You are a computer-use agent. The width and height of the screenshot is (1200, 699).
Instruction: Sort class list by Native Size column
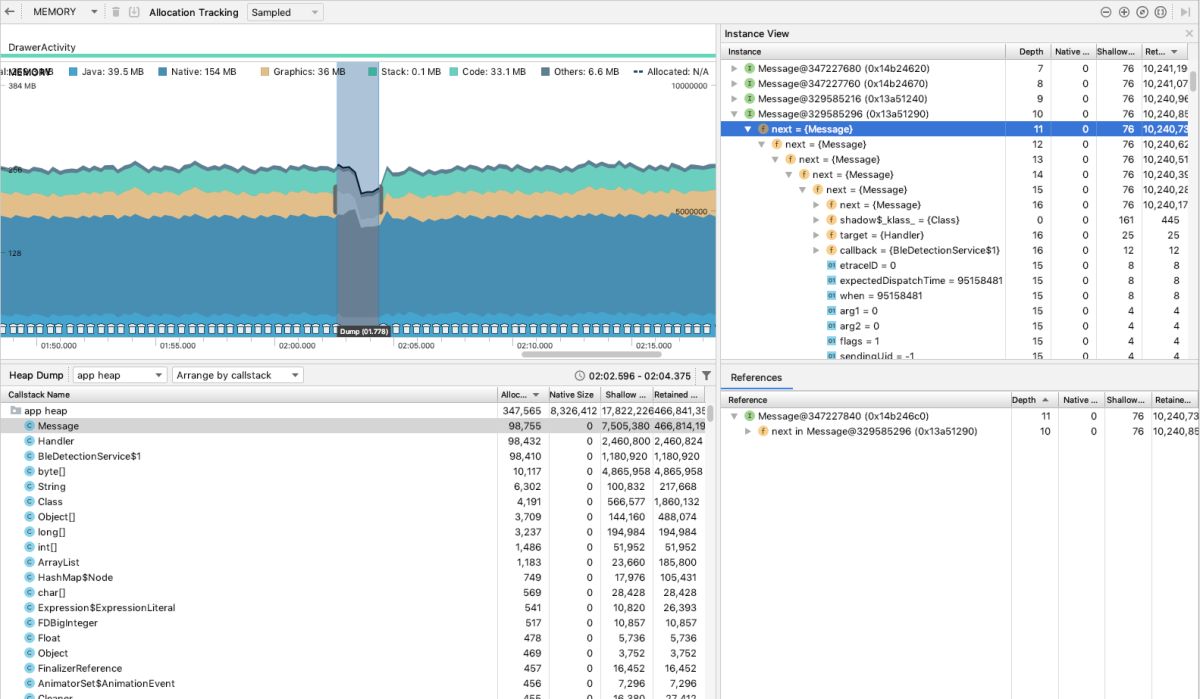click(x=572, y=394)
